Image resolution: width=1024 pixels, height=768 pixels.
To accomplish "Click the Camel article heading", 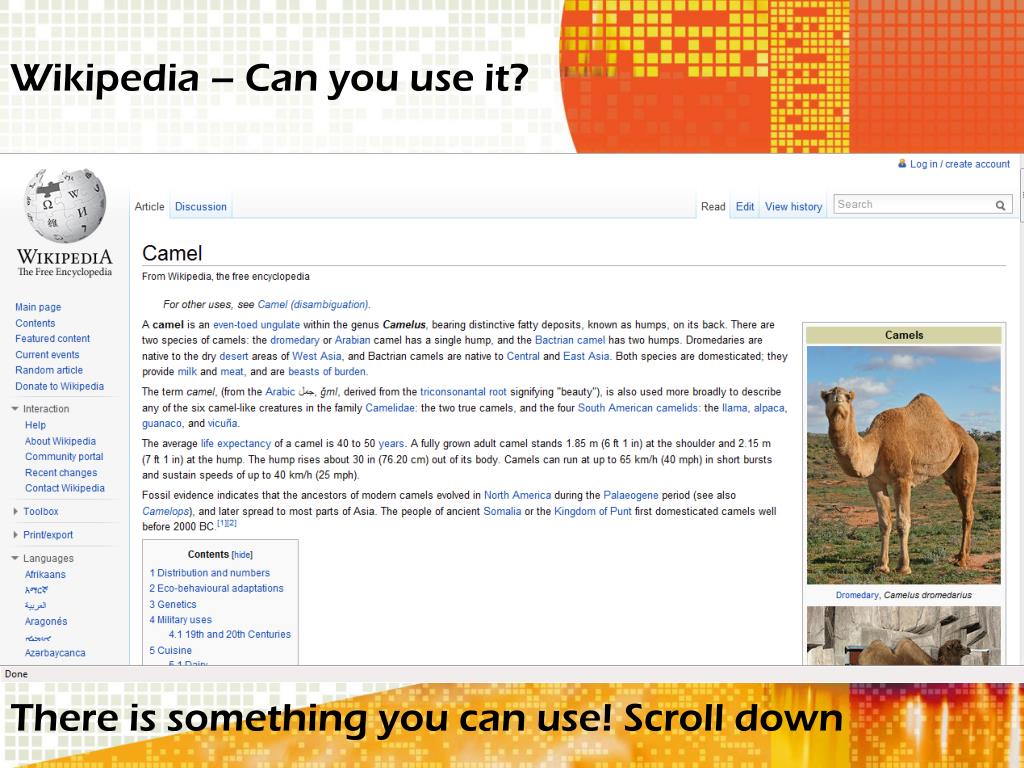I will 172,253.
